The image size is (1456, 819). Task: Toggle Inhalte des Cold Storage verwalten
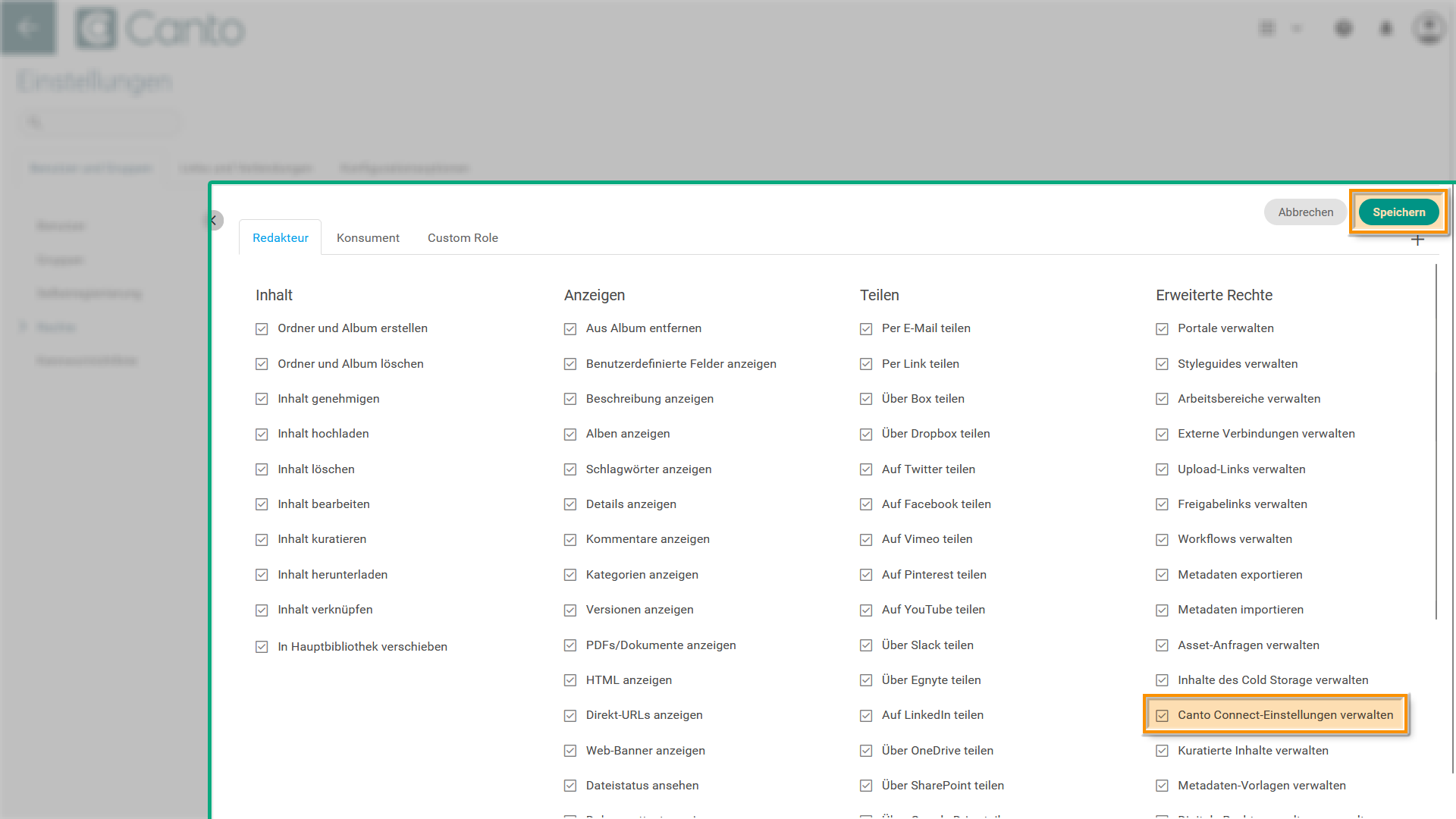point(1162,680)
